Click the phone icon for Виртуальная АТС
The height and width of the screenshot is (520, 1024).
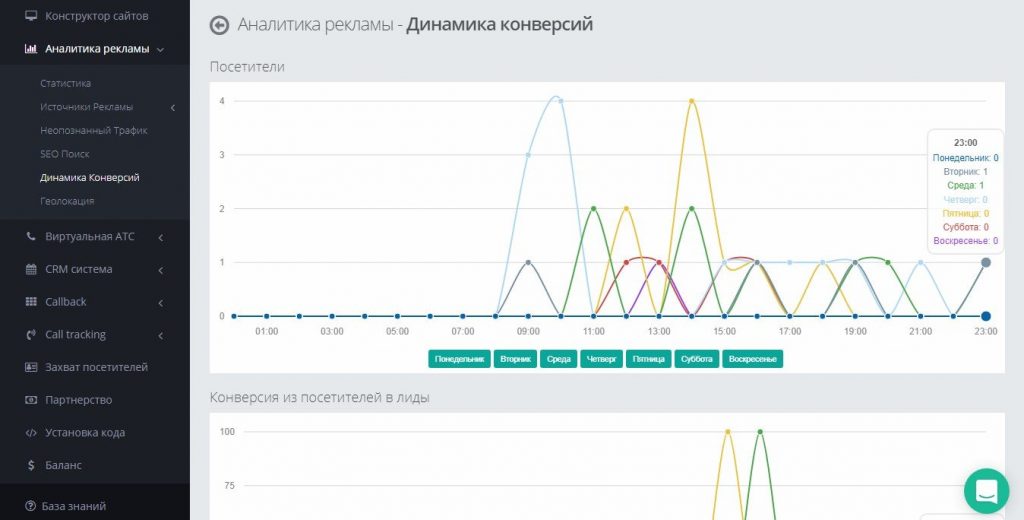click(31, 236)
